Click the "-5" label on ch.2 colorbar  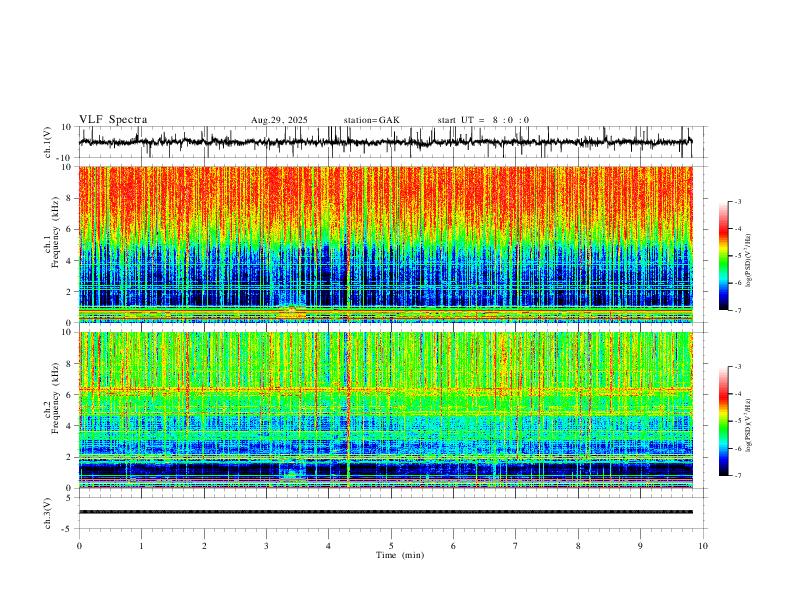coord(737,421)
